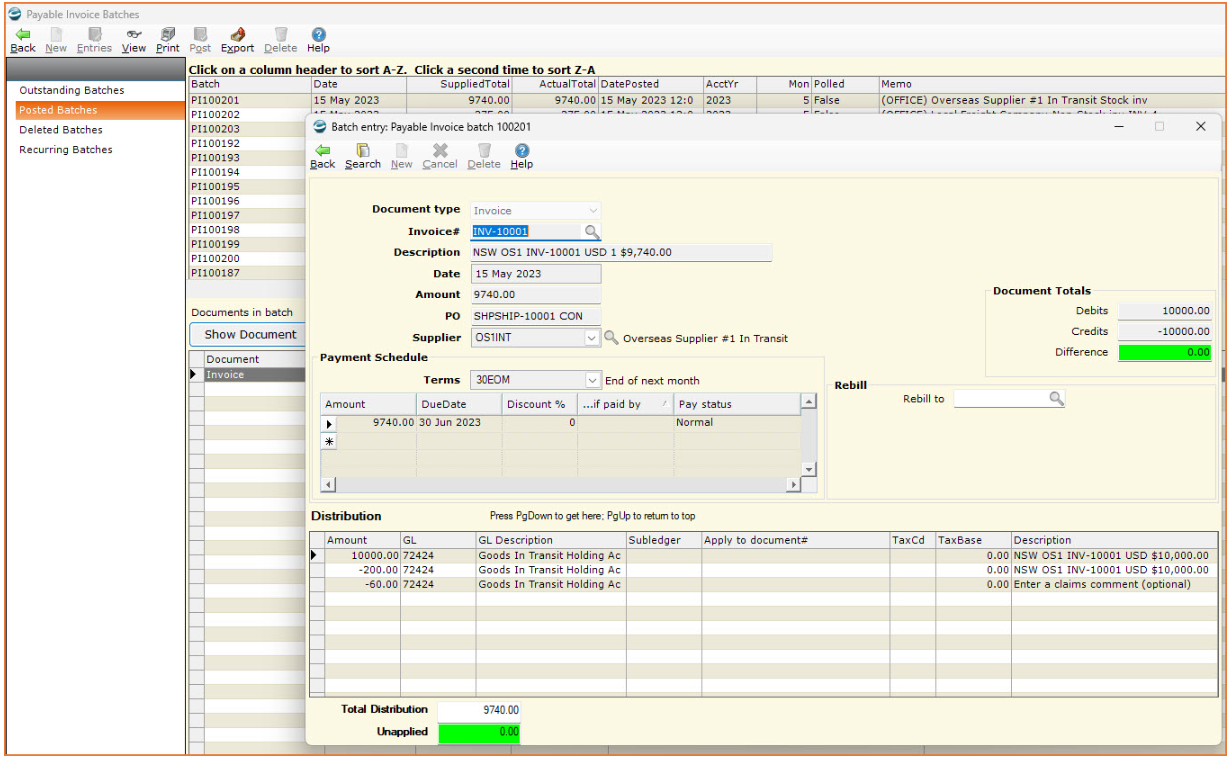
Task: Click the Description field
Action: pyautogui.click(x=621, y=253)
